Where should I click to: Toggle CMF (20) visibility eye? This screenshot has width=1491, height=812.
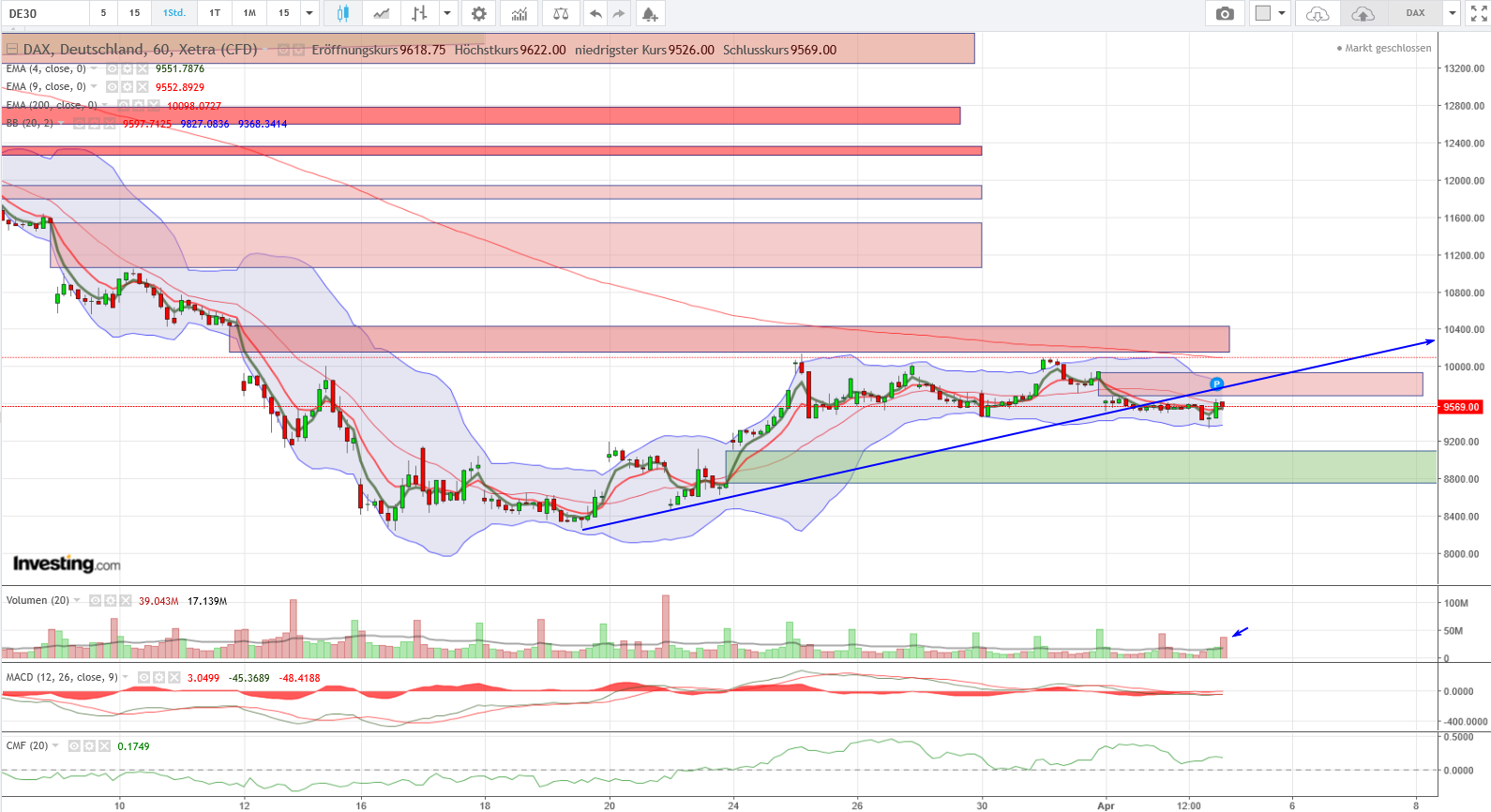coord(74,745)
